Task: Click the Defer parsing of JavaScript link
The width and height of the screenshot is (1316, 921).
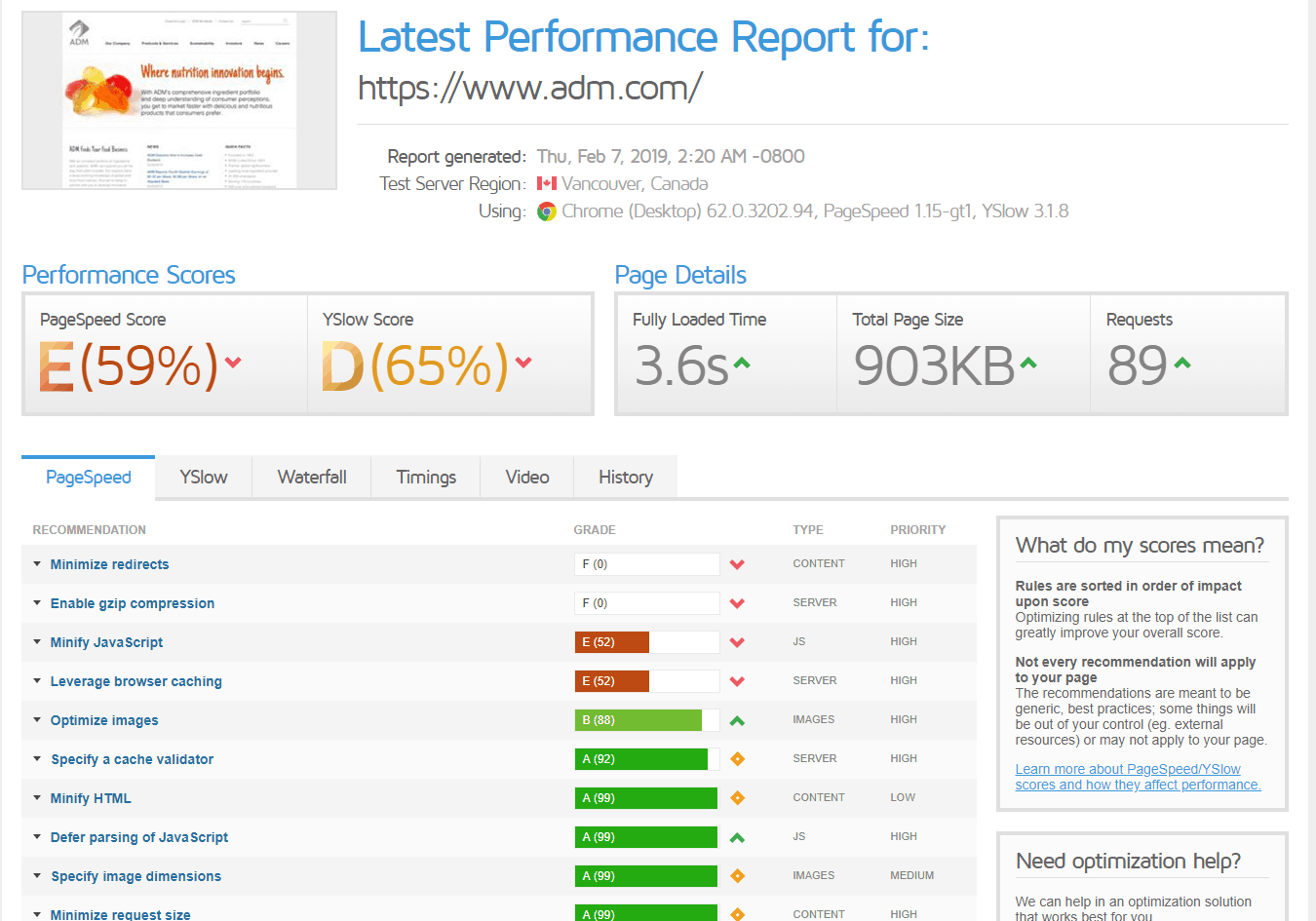Action: coord(139,837)
